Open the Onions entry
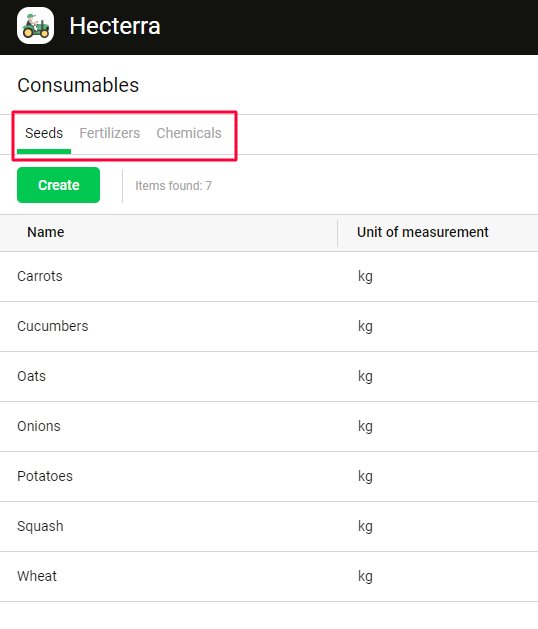This screenshot has height=629, width=538. pos(269,426)
